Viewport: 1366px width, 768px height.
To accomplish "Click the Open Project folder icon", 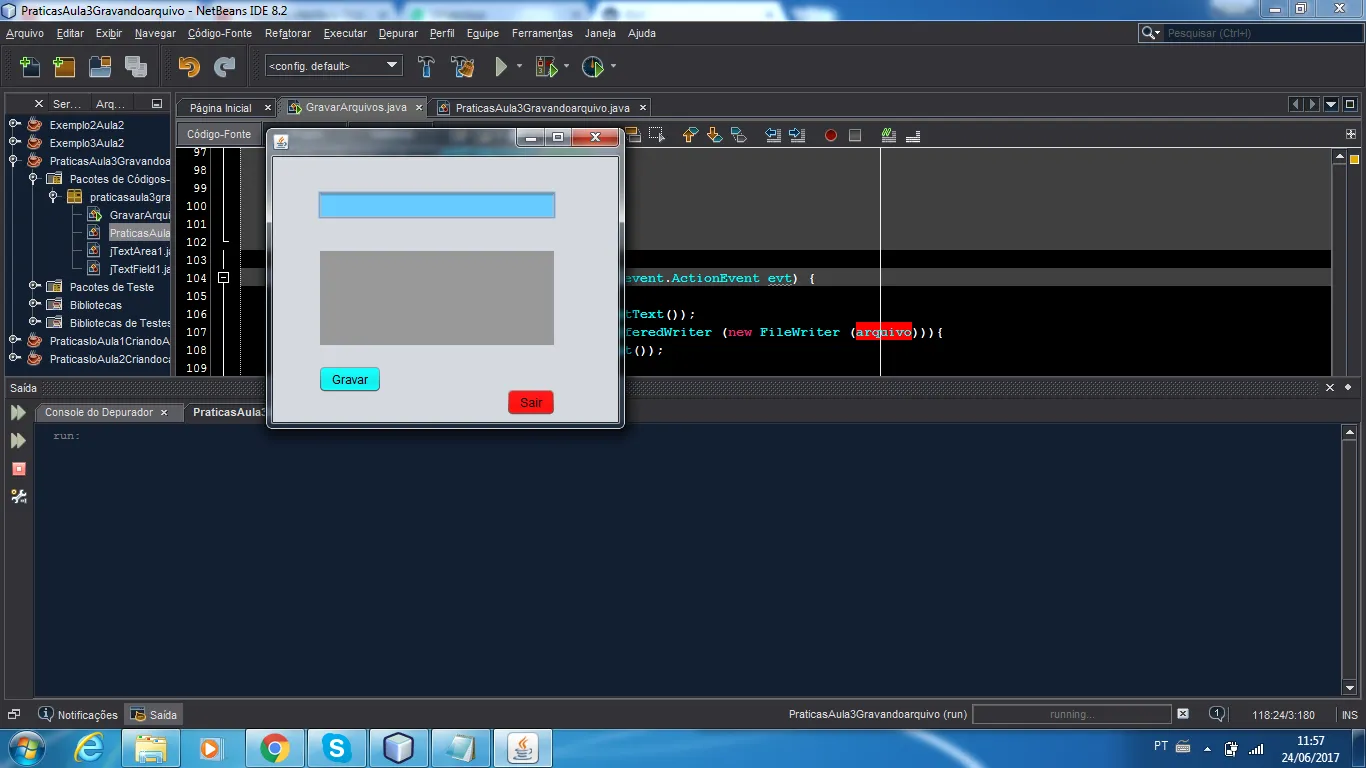I will 99,67.
